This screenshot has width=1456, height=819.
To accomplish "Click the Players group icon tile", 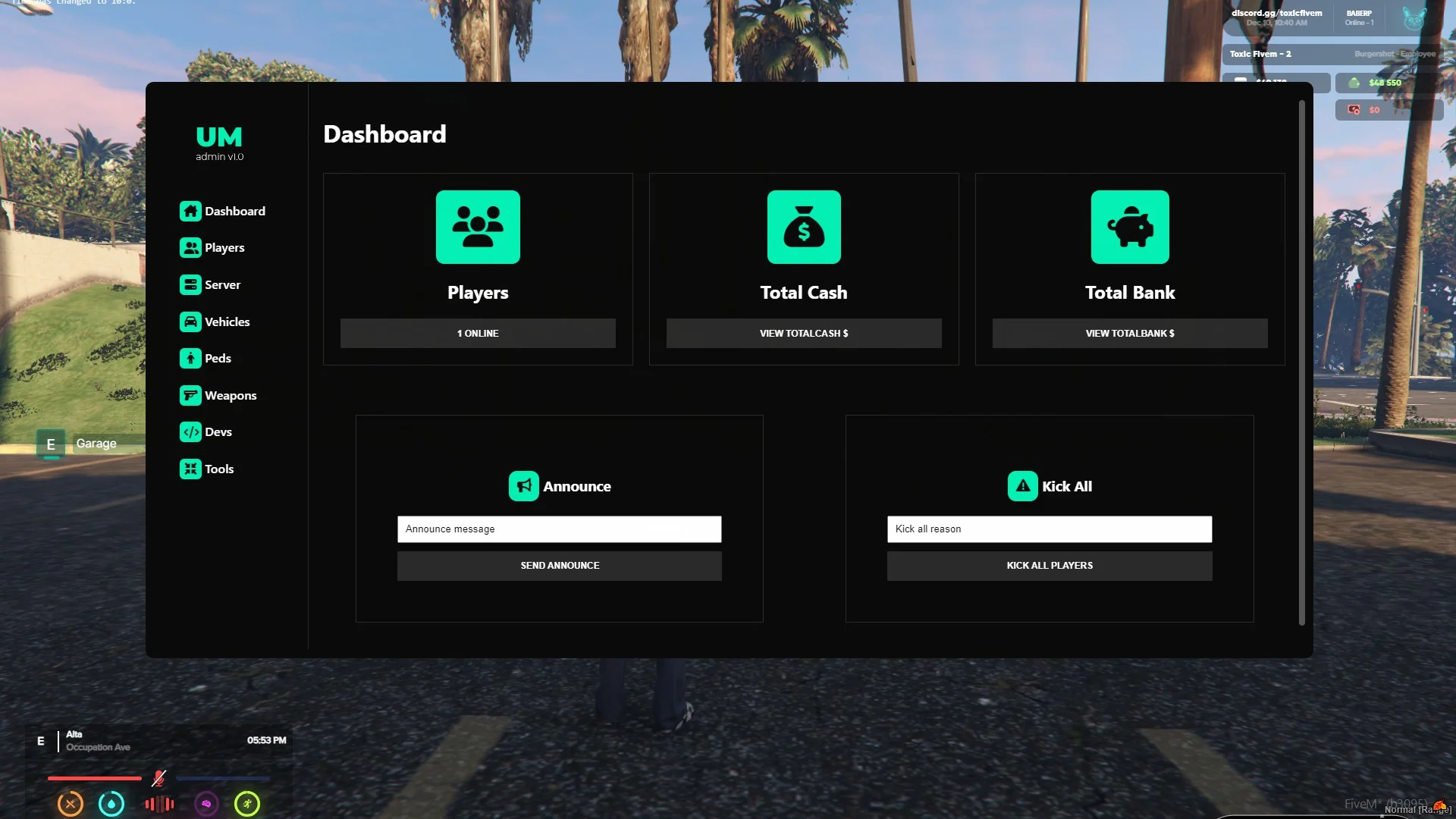I will click(x=478, y=227).
